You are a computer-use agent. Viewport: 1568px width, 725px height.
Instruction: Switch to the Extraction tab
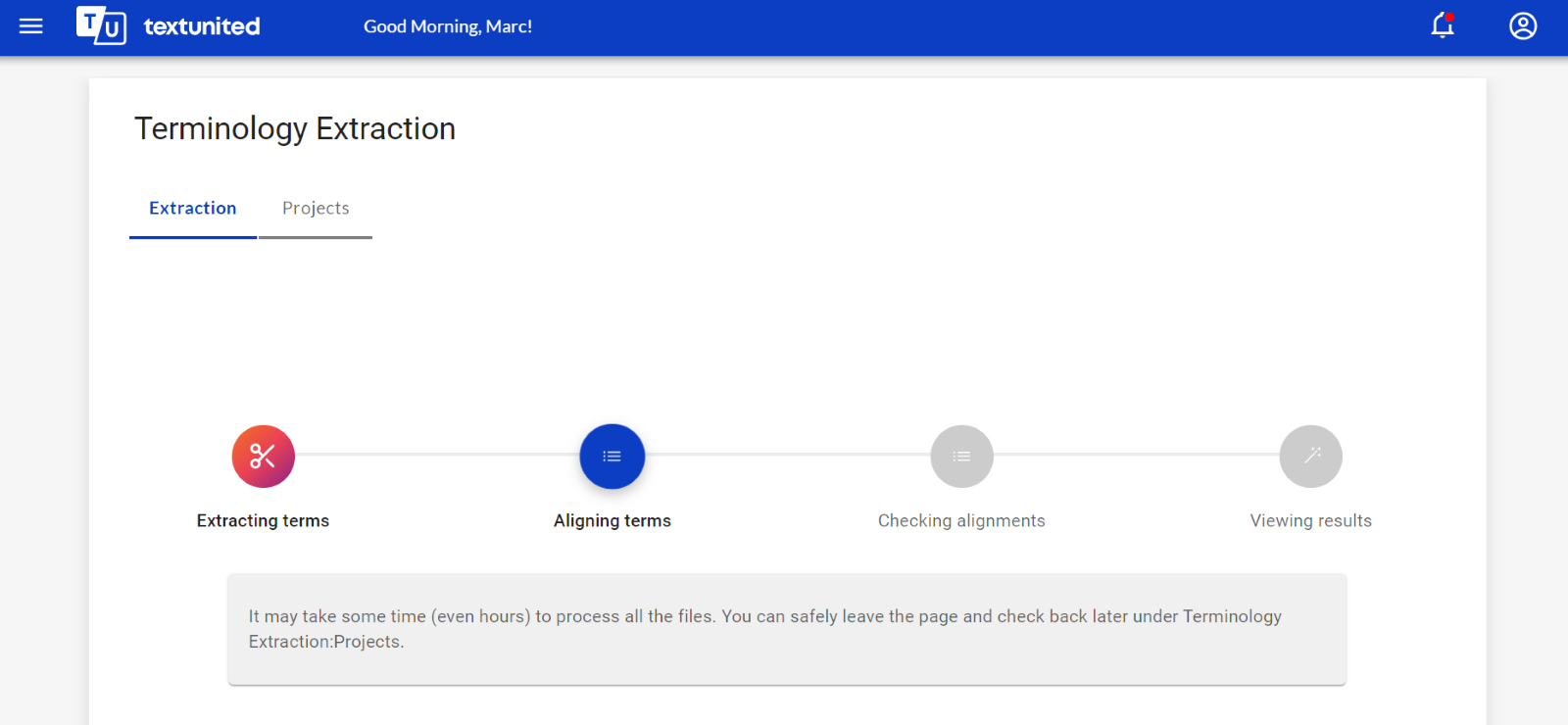coord(193,209)
